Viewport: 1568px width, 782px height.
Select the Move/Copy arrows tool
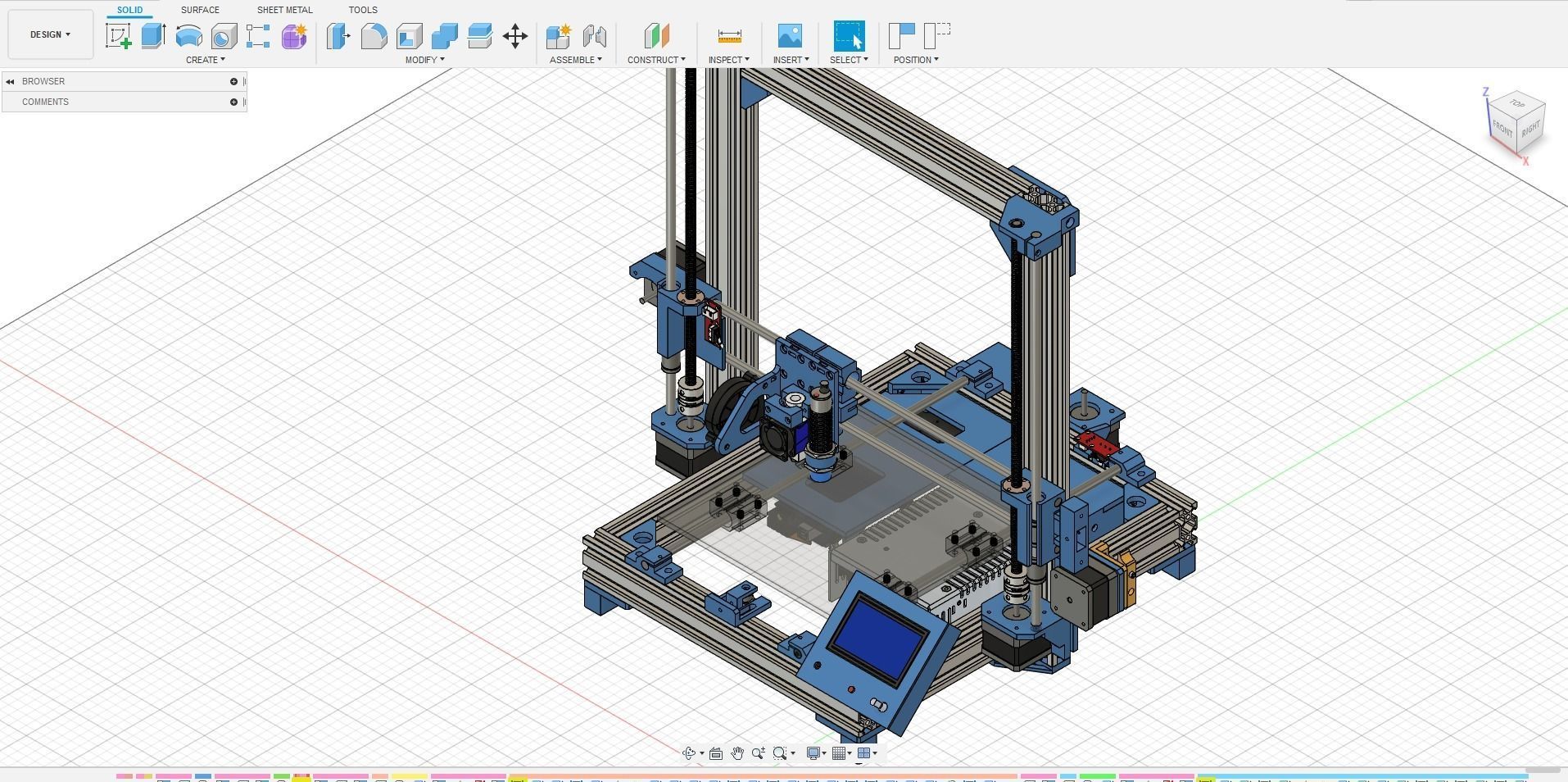click(515, 36)
